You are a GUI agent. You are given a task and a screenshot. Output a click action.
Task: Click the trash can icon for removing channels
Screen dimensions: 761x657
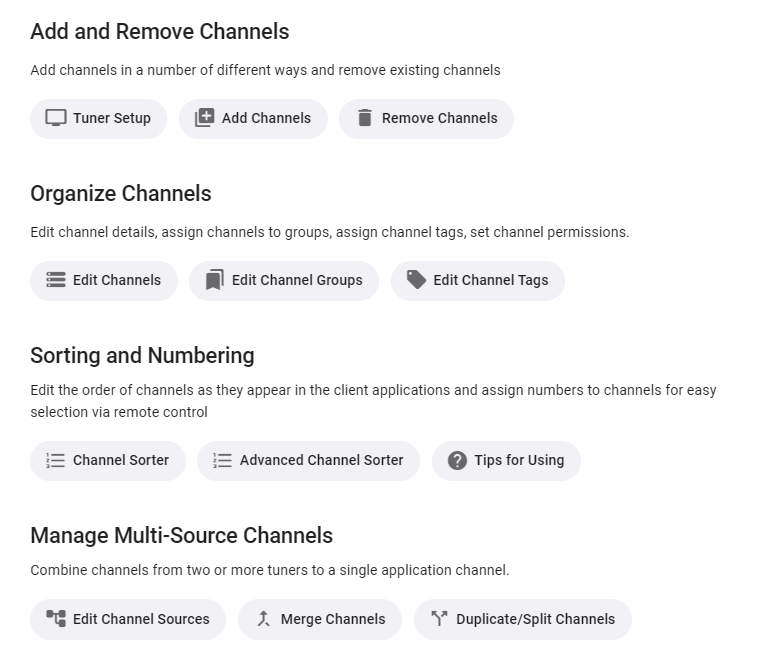coord(364,118)
